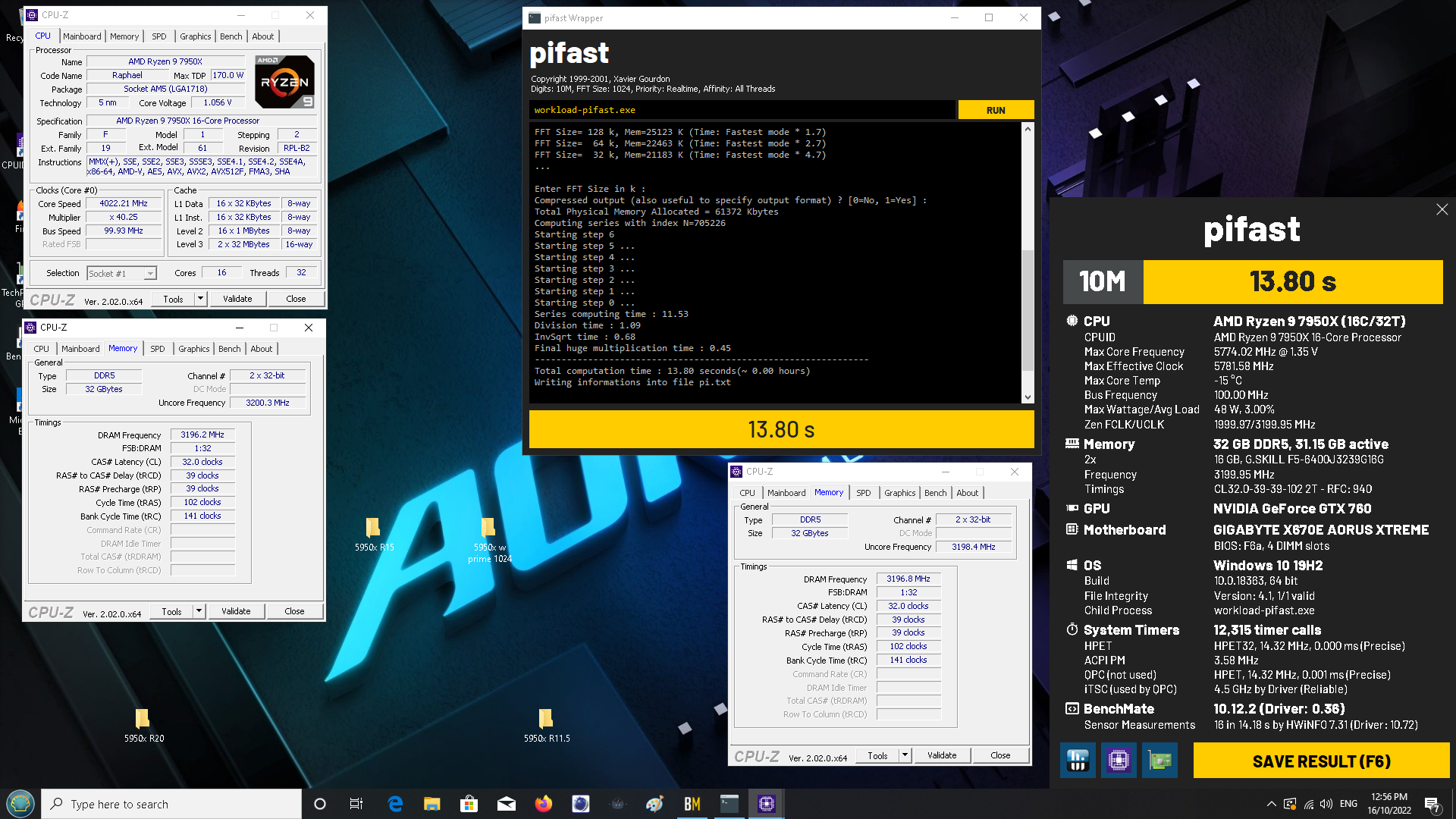Click ENG language indicator in tray
1456x819 pixels.
pyautogui.click(x=1348, y=804)
